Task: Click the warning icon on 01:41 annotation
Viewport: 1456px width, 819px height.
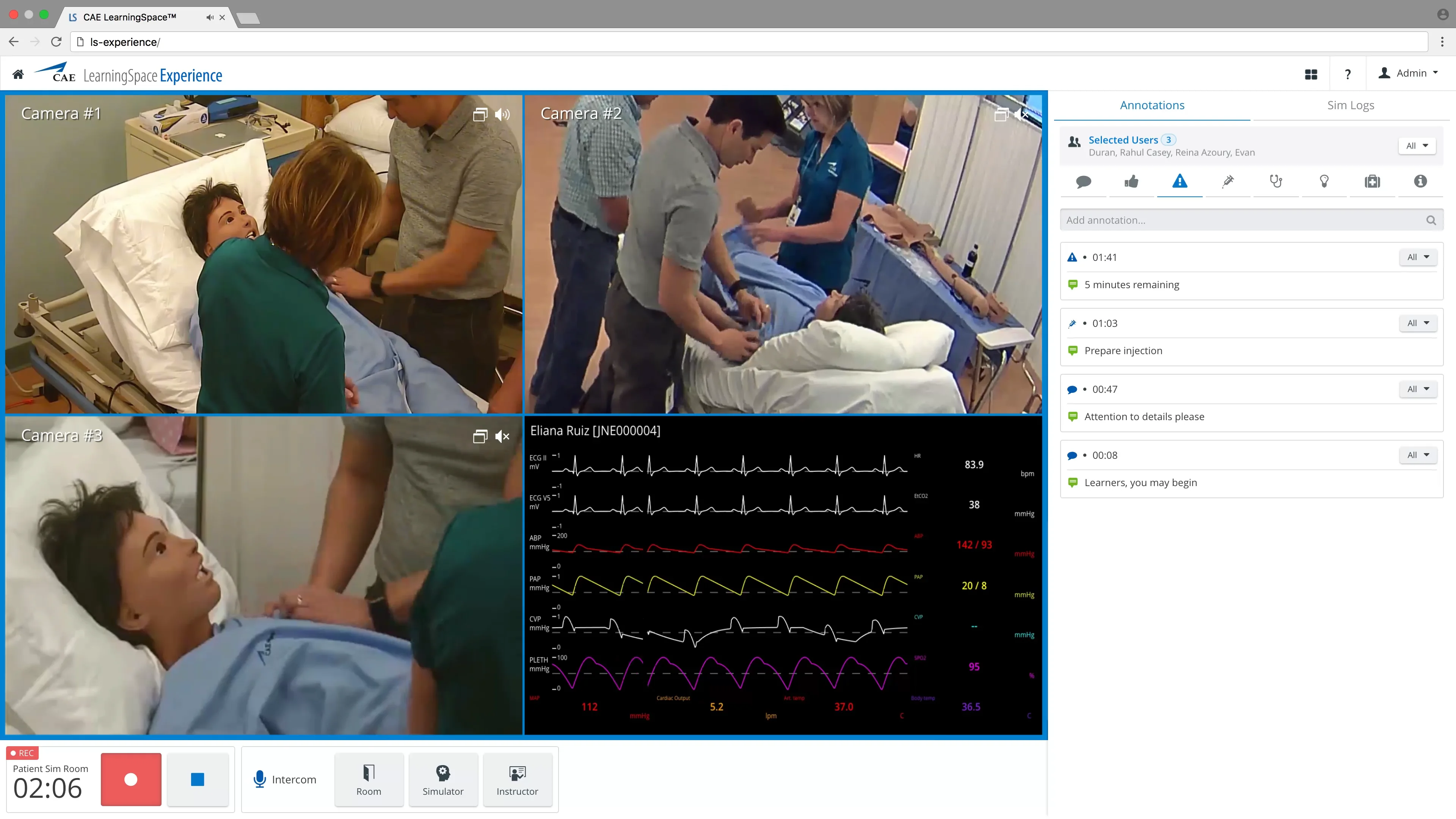Action: pyautogui.click(x=1072, y=257)
